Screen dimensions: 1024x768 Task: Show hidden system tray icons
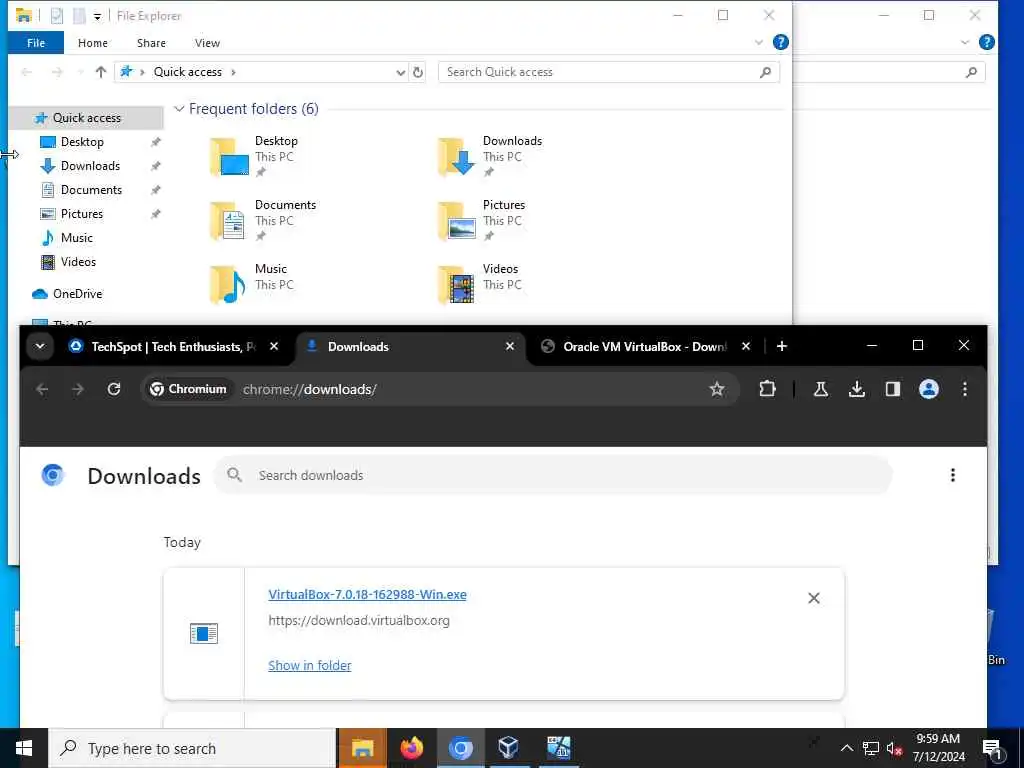[x=846, y=748]
